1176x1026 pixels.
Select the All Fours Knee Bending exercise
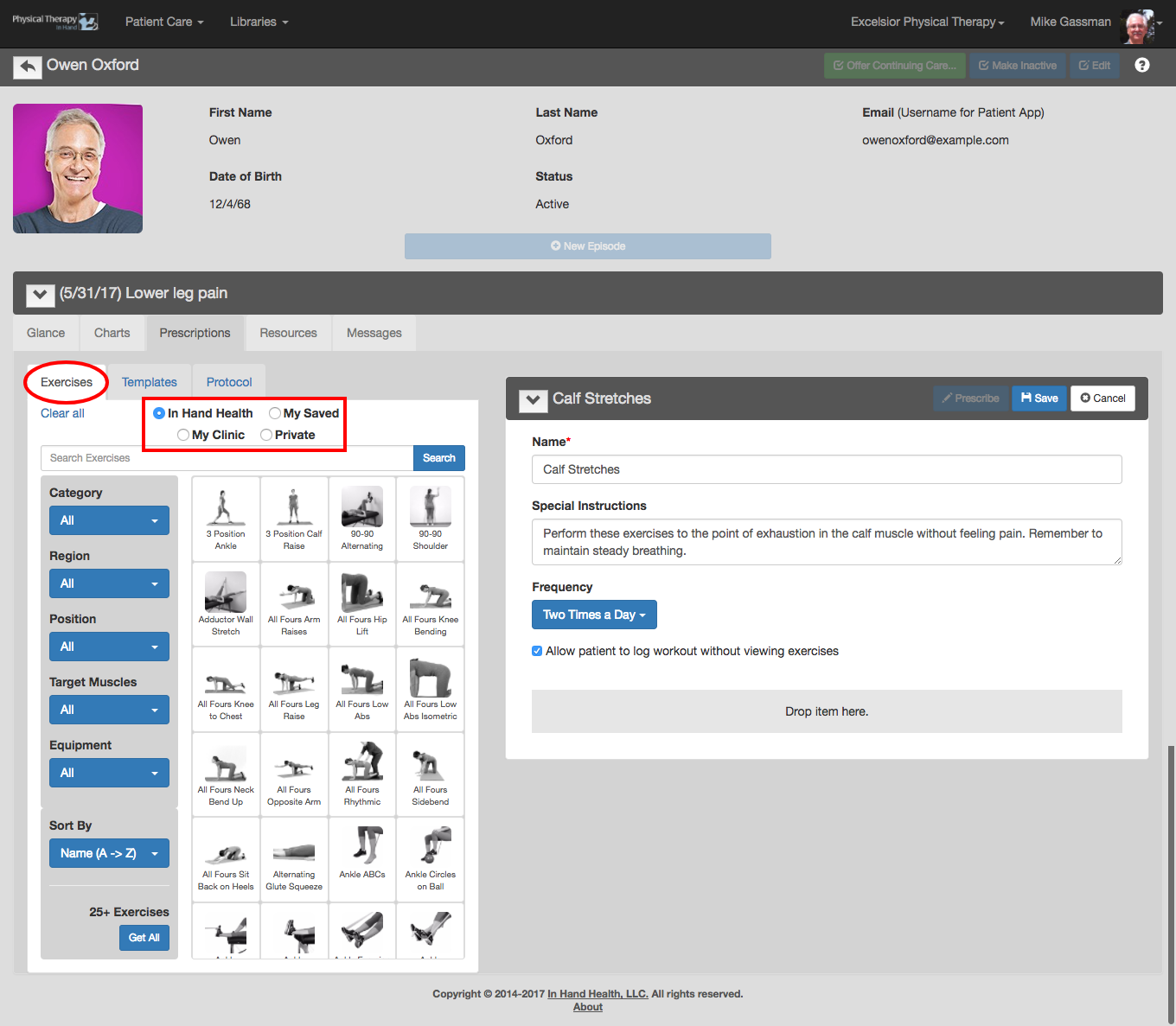(431, 603)
